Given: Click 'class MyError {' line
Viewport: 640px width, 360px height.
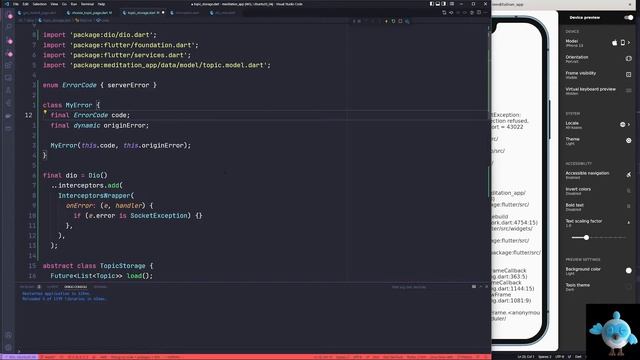Looking at the screenshot, I should click(x=71, y=105).
